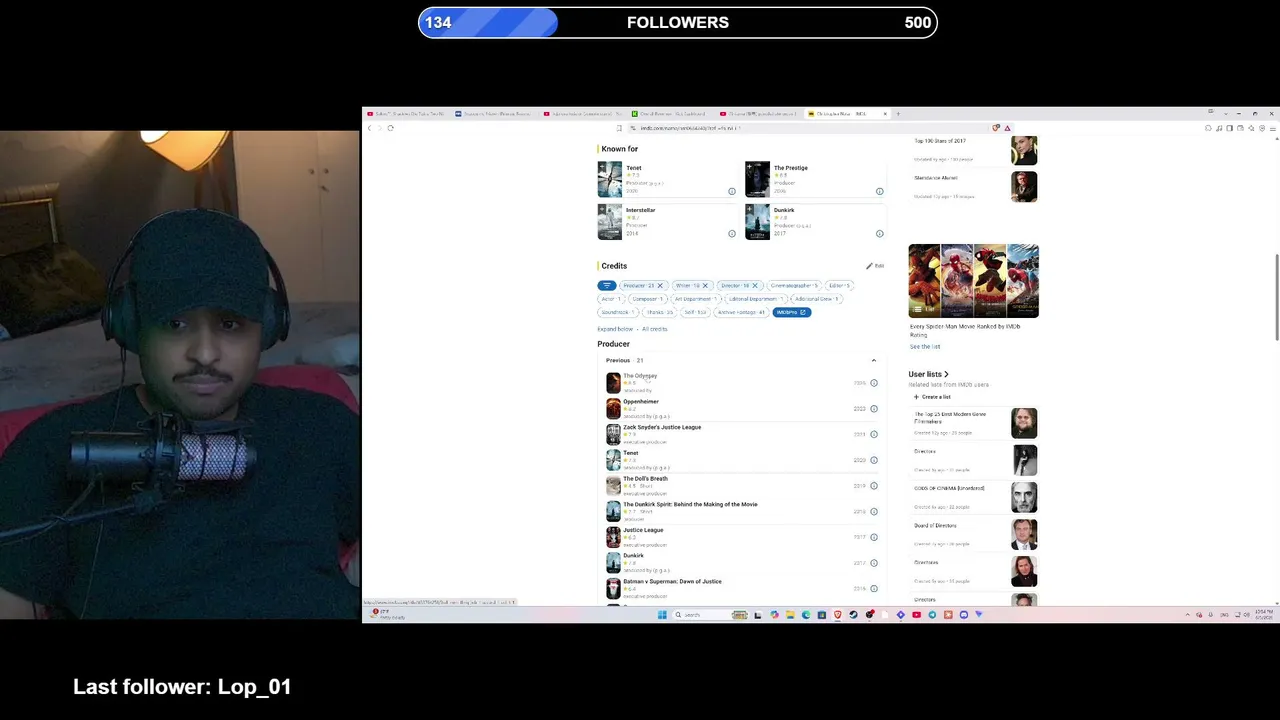
Task: Open the All credits link
Action: pyautogui.click(x=655, y=329)
